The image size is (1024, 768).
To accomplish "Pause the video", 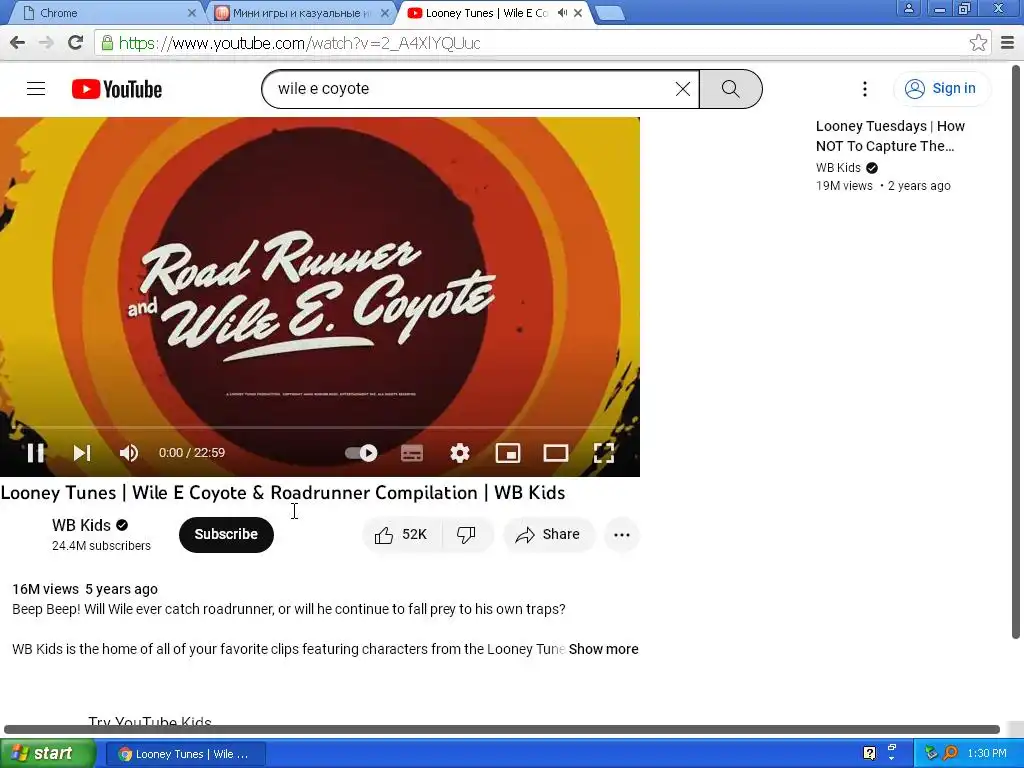I will [x=35, y=453].
